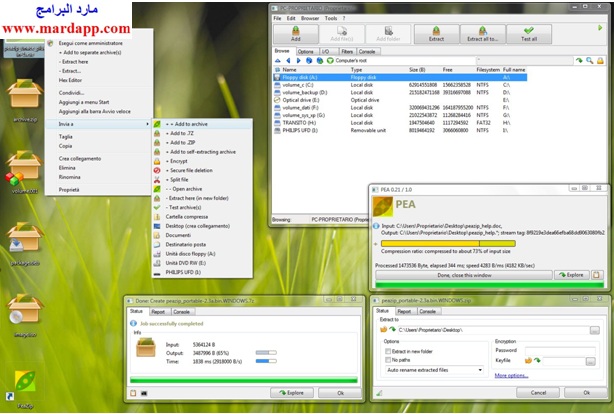Open the Browser menu in PeaZip

tap(310, 18)
